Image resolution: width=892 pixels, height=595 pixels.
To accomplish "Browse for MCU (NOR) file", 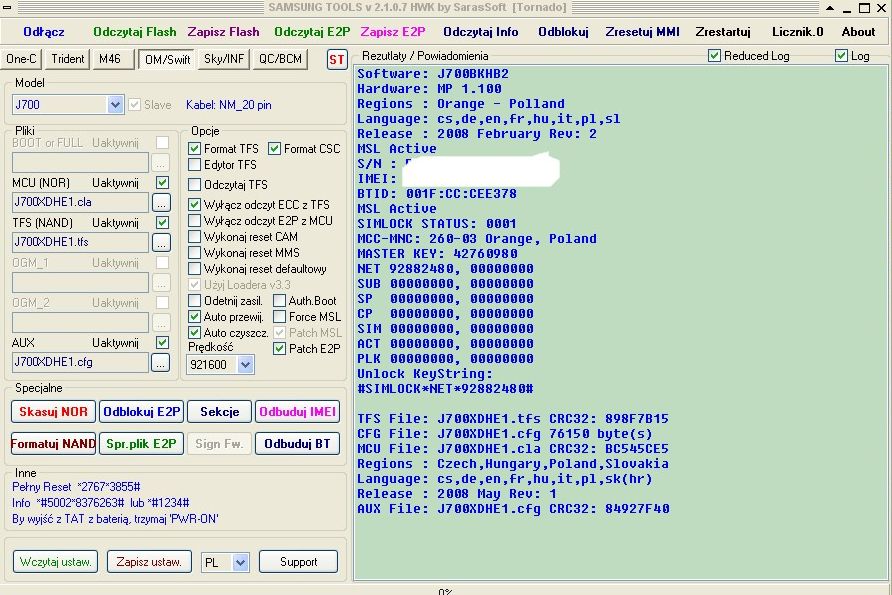I will [x=161, y=202].
